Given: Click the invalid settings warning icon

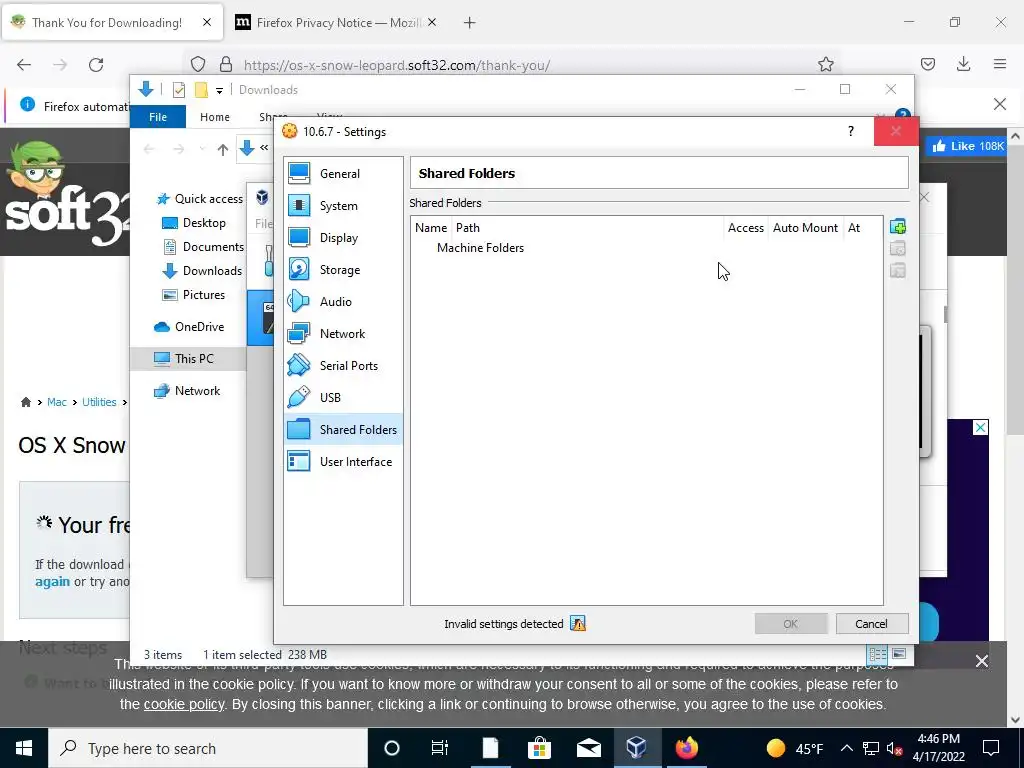Looking at the screenshot, I should tap(578, 624).
